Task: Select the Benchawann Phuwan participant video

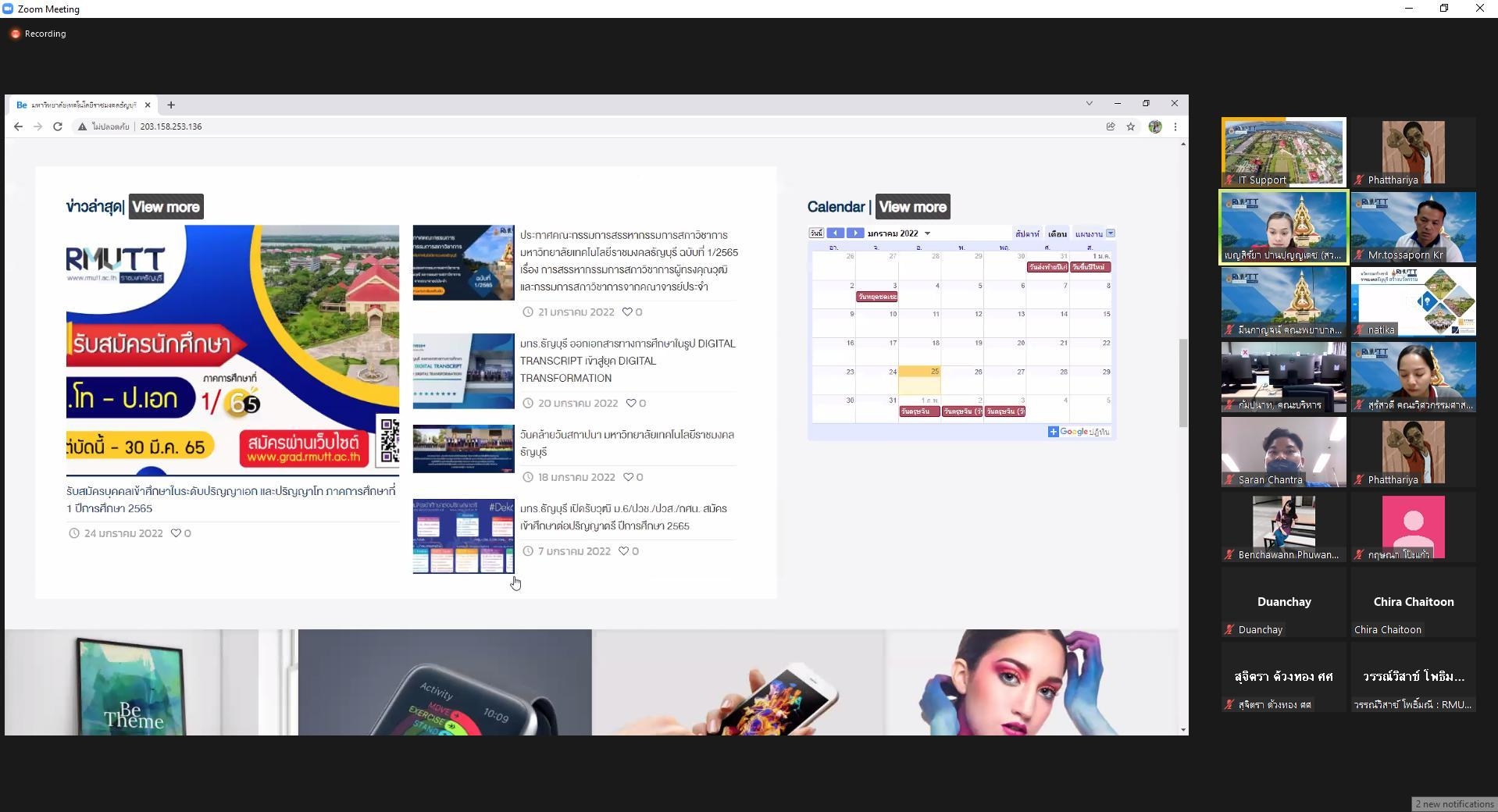Action: (1284, 527)
